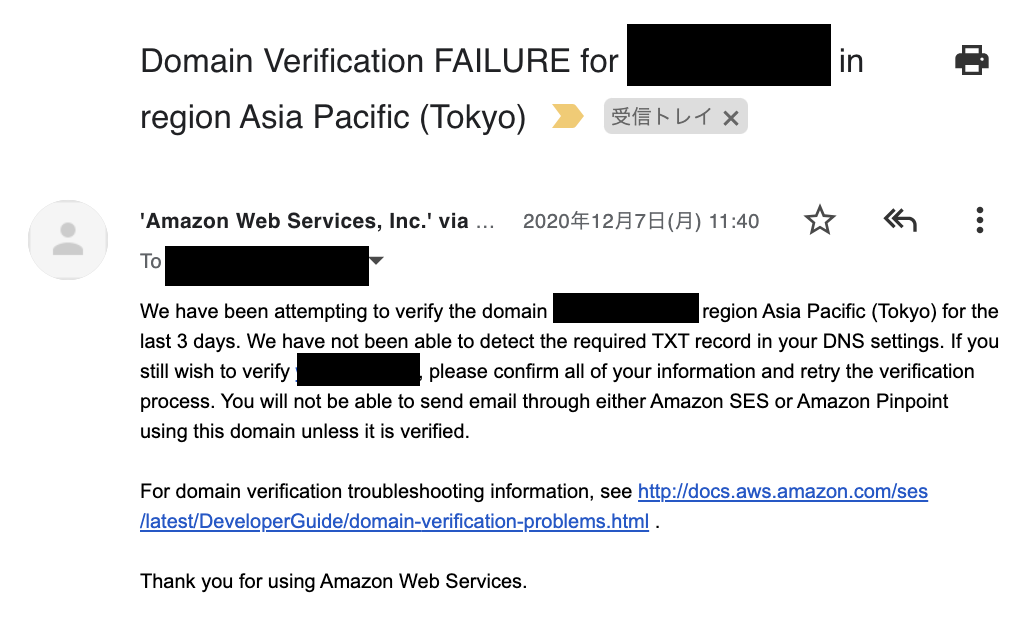
Task: Click the 'To' label under the sender
Action: coord(151,262)
